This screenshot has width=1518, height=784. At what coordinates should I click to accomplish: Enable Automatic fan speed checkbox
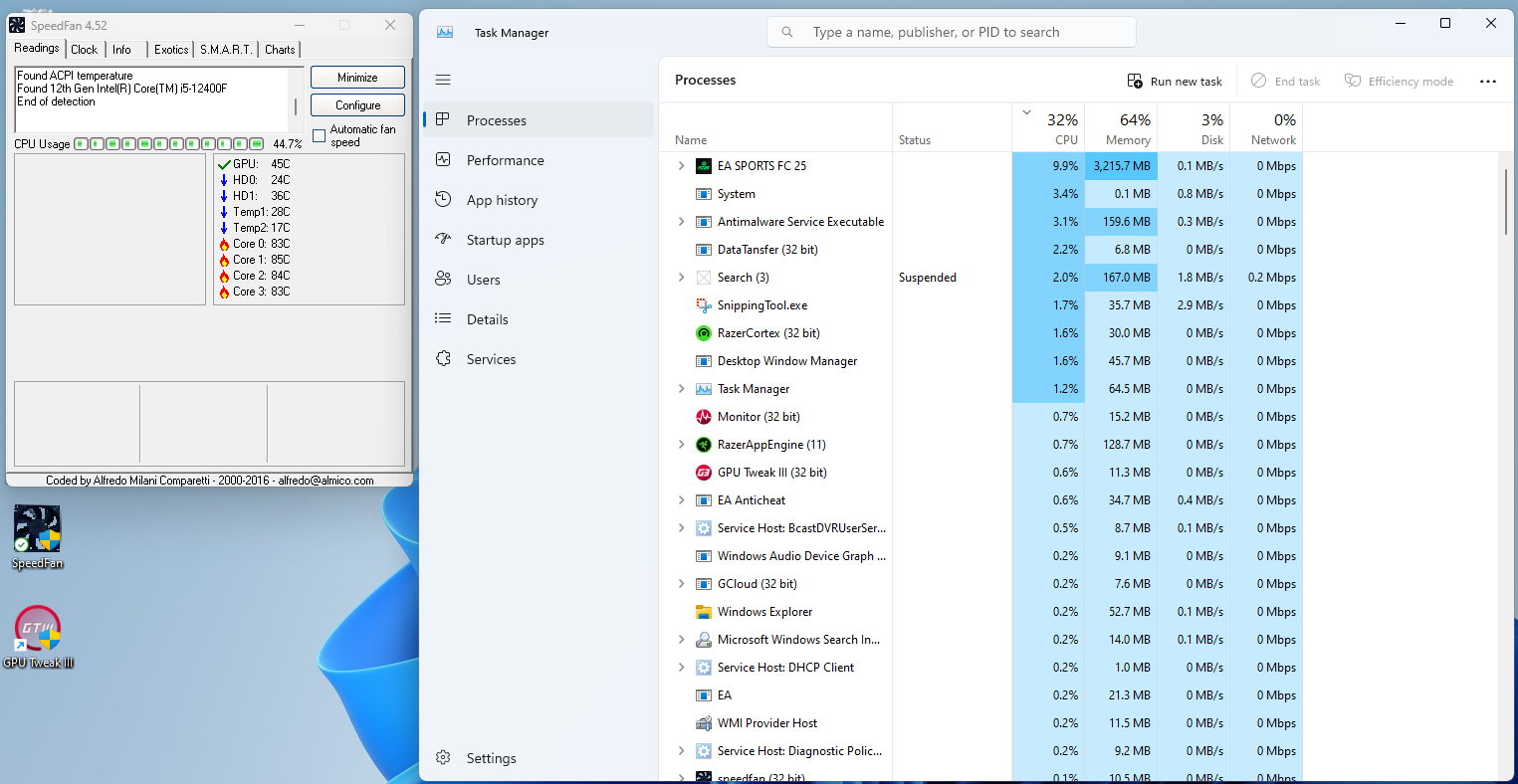(319, 135)
